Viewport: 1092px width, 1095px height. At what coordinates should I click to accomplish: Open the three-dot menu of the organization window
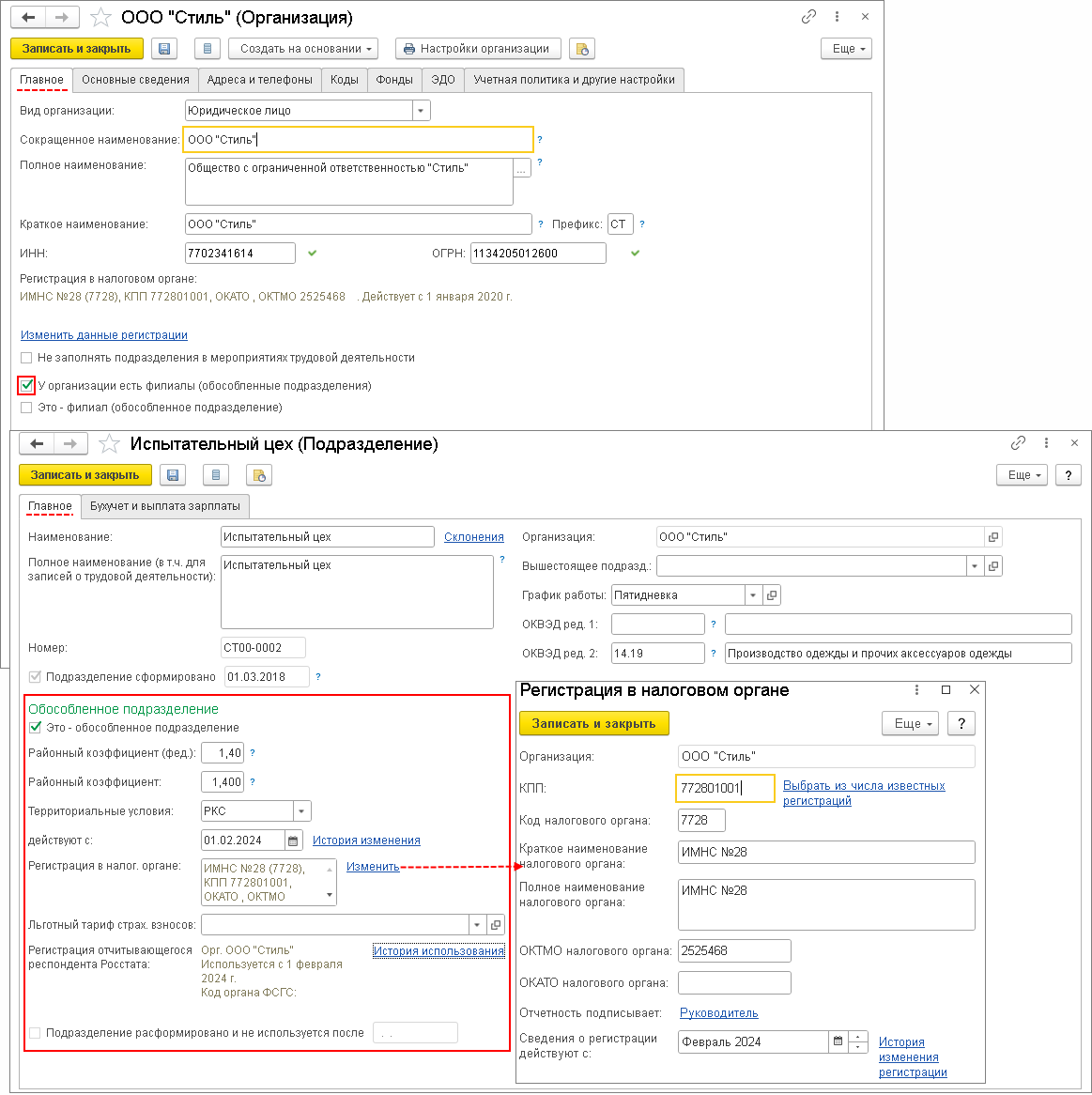(x=837, y=17)
